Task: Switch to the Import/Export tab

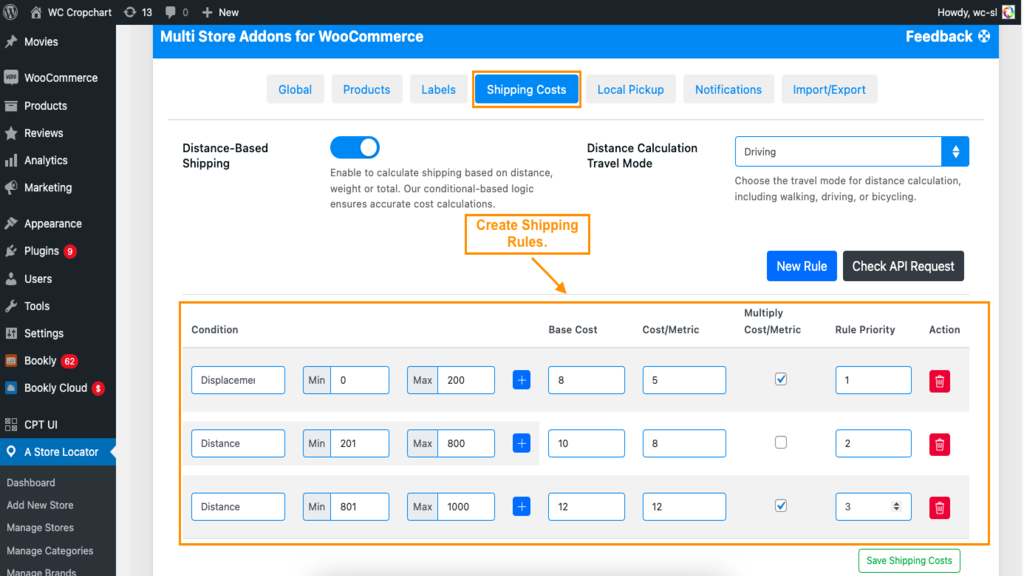Action: pos(829,89)
